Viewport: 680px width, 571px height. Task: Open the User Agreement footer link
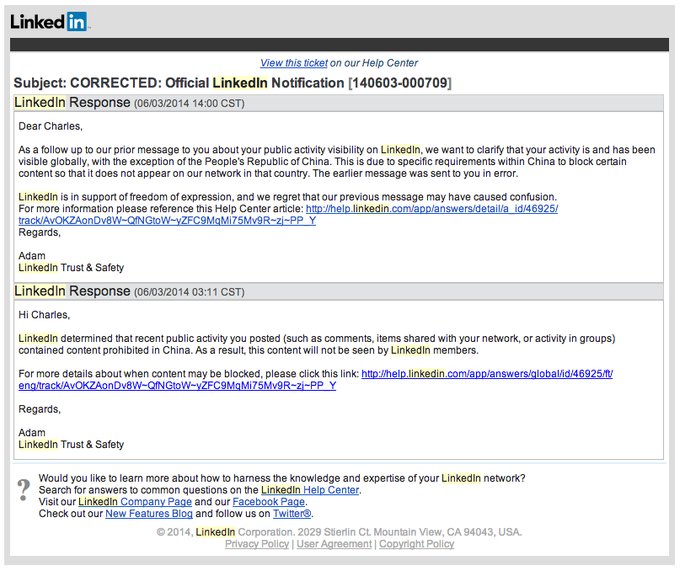tap(334, 544)
